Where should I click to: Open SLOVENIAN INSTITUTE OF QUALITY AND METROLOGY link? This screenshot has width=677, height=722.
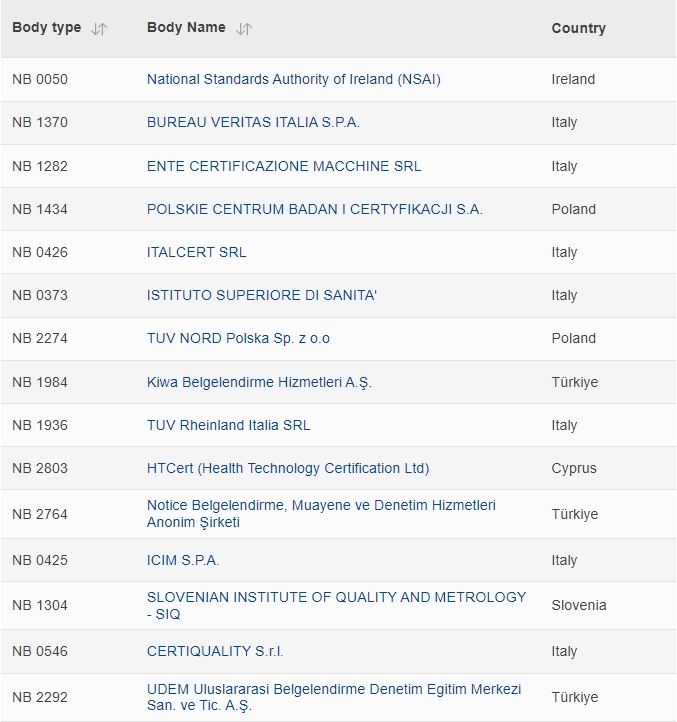coord(336,606)
